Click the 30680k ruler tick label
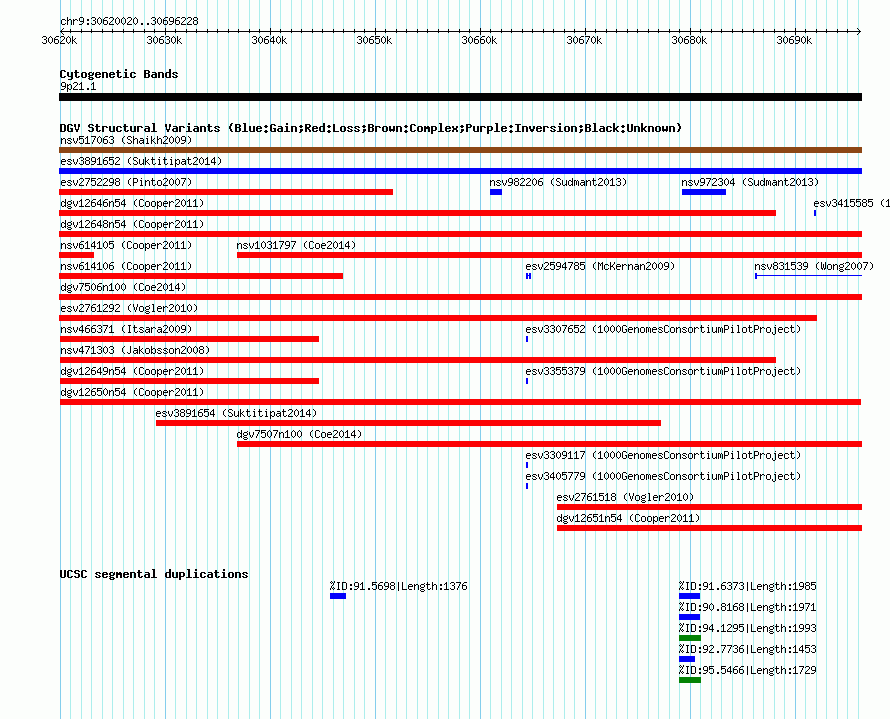The image size is (890, 719). click(689, 40)
